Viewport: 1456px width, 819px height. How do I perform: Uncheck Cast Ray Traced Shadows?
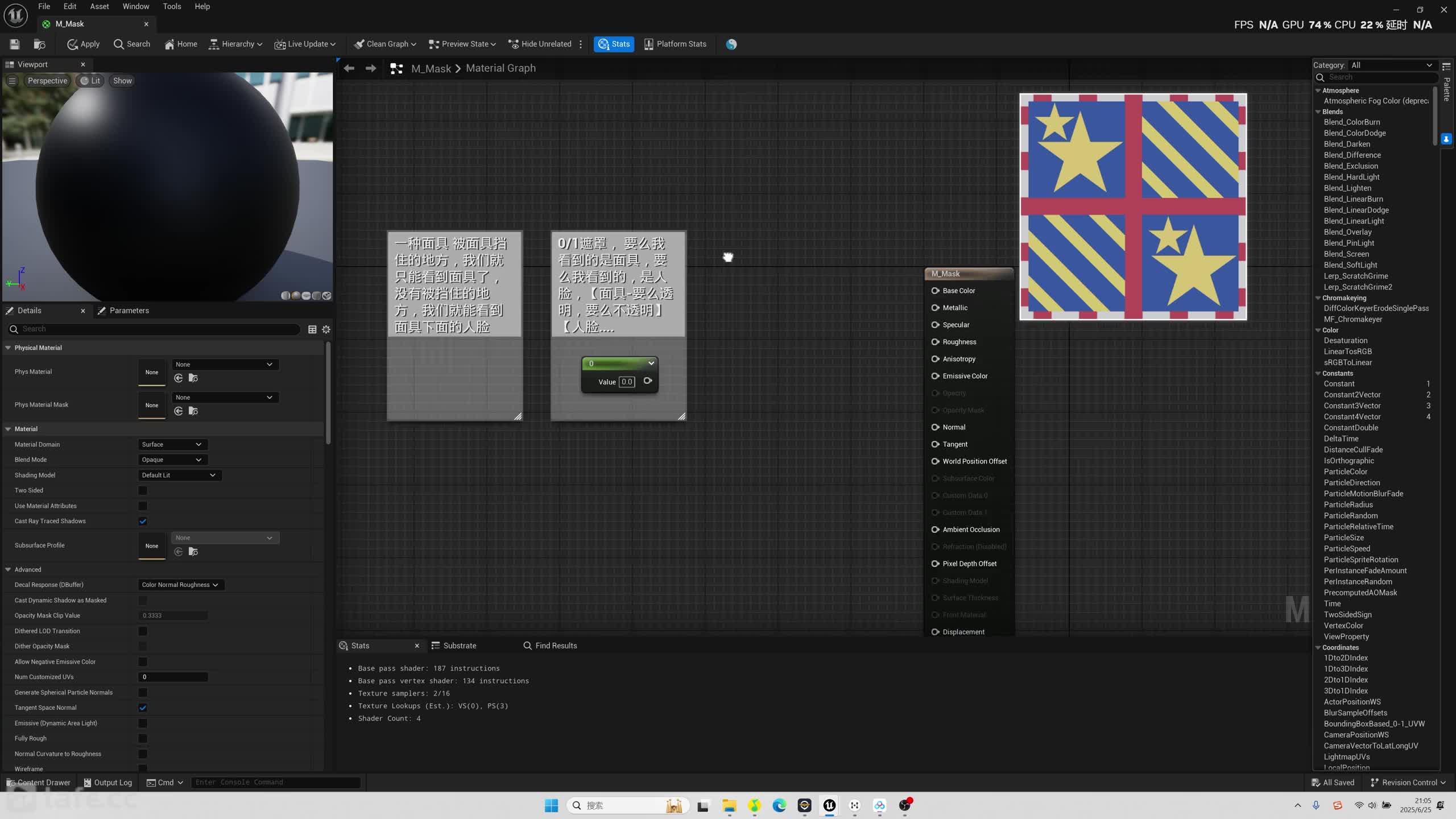[143, 521]
